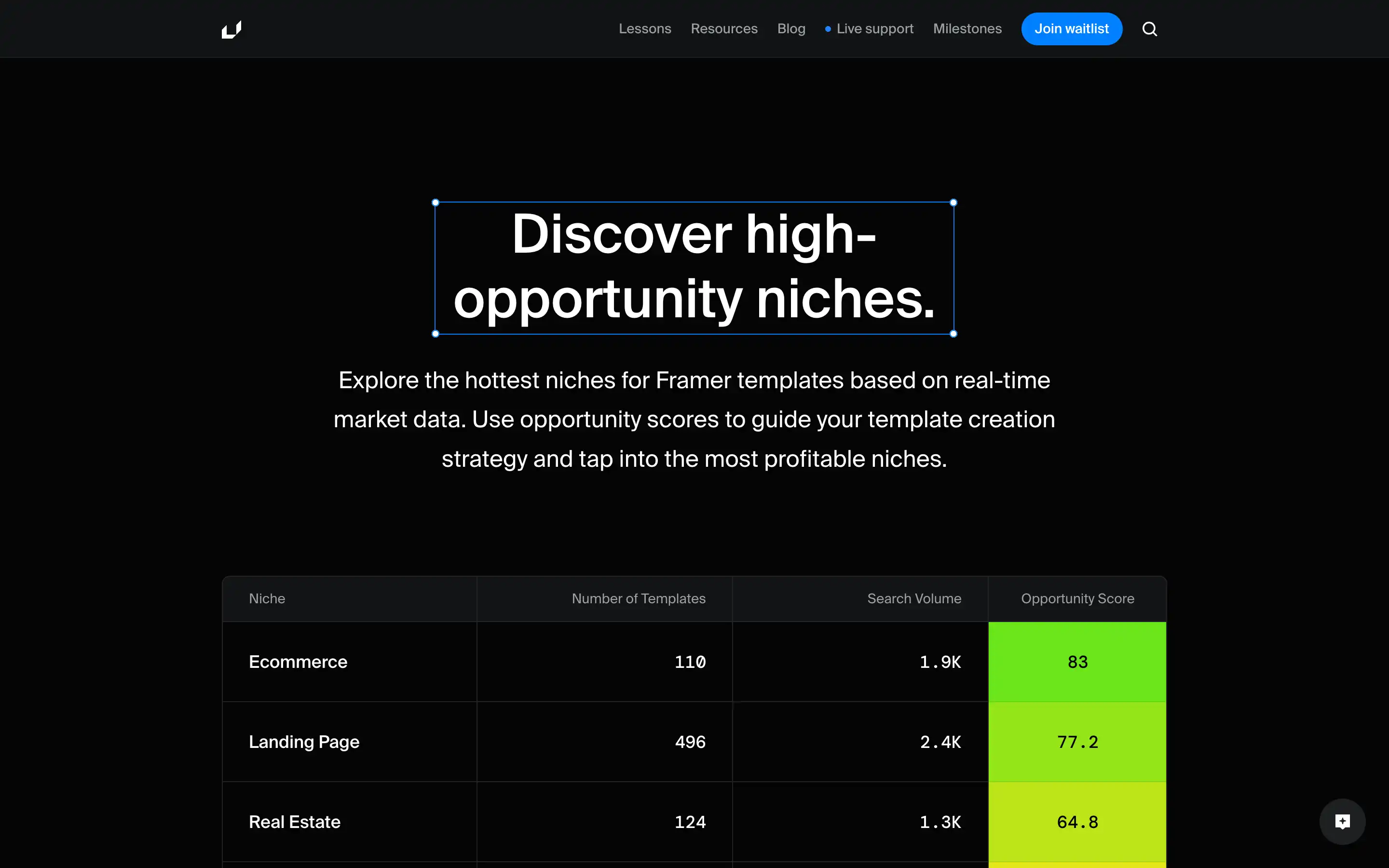Click Real Estate search volume 1.3K

(940, 822)
